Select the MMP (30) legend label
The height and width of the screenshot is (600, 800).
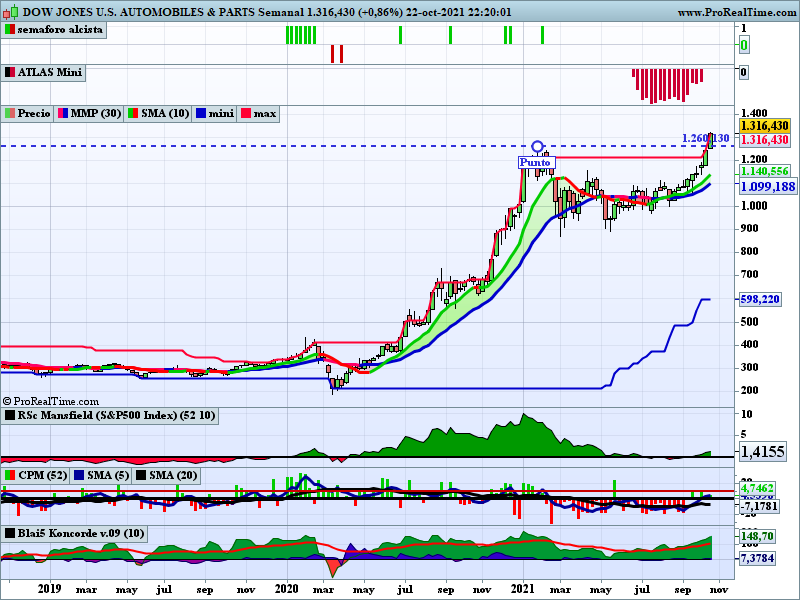[x=89, y=113]
